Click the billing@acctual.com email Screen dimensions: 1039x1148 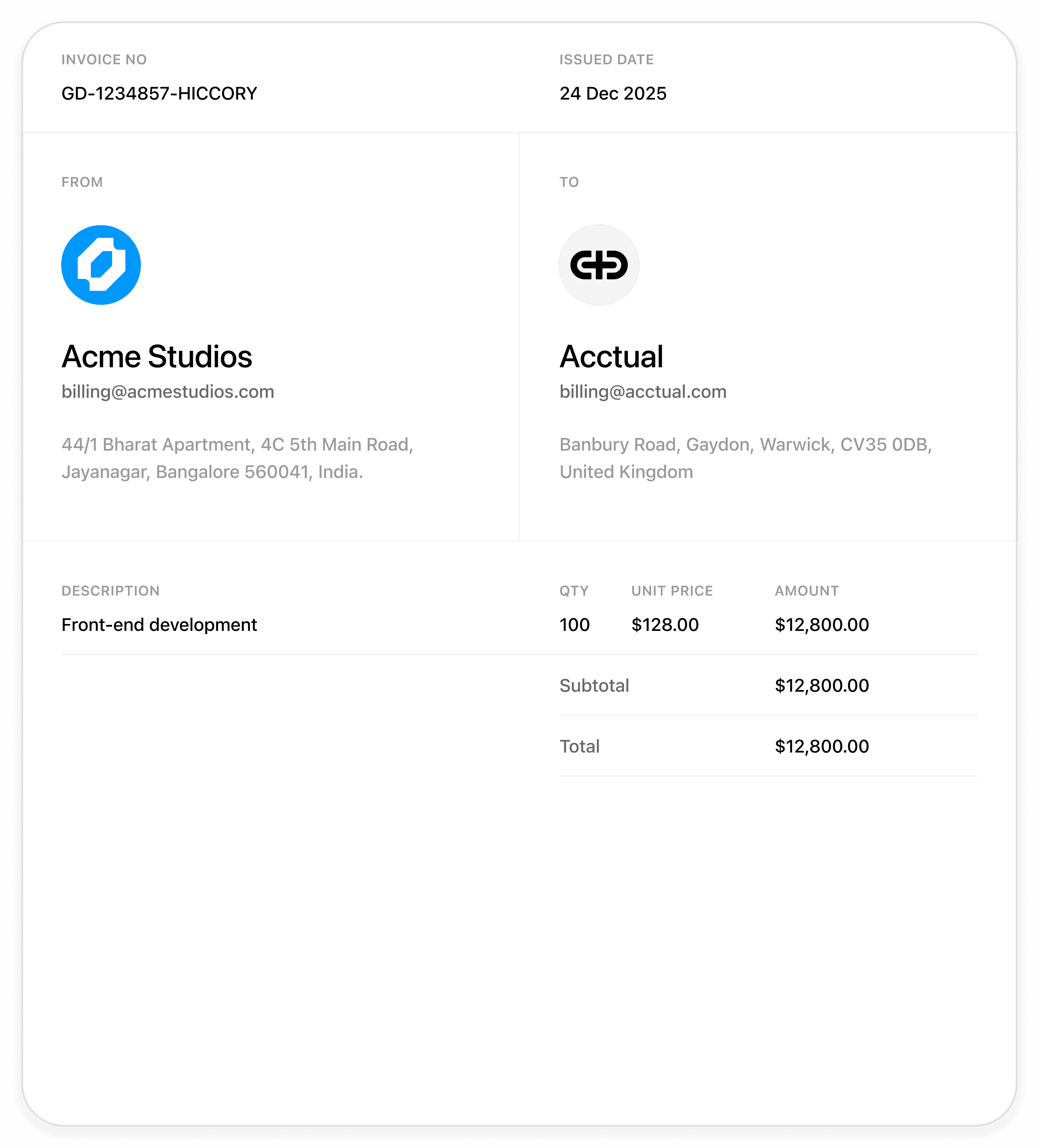(x=643, y=392)
